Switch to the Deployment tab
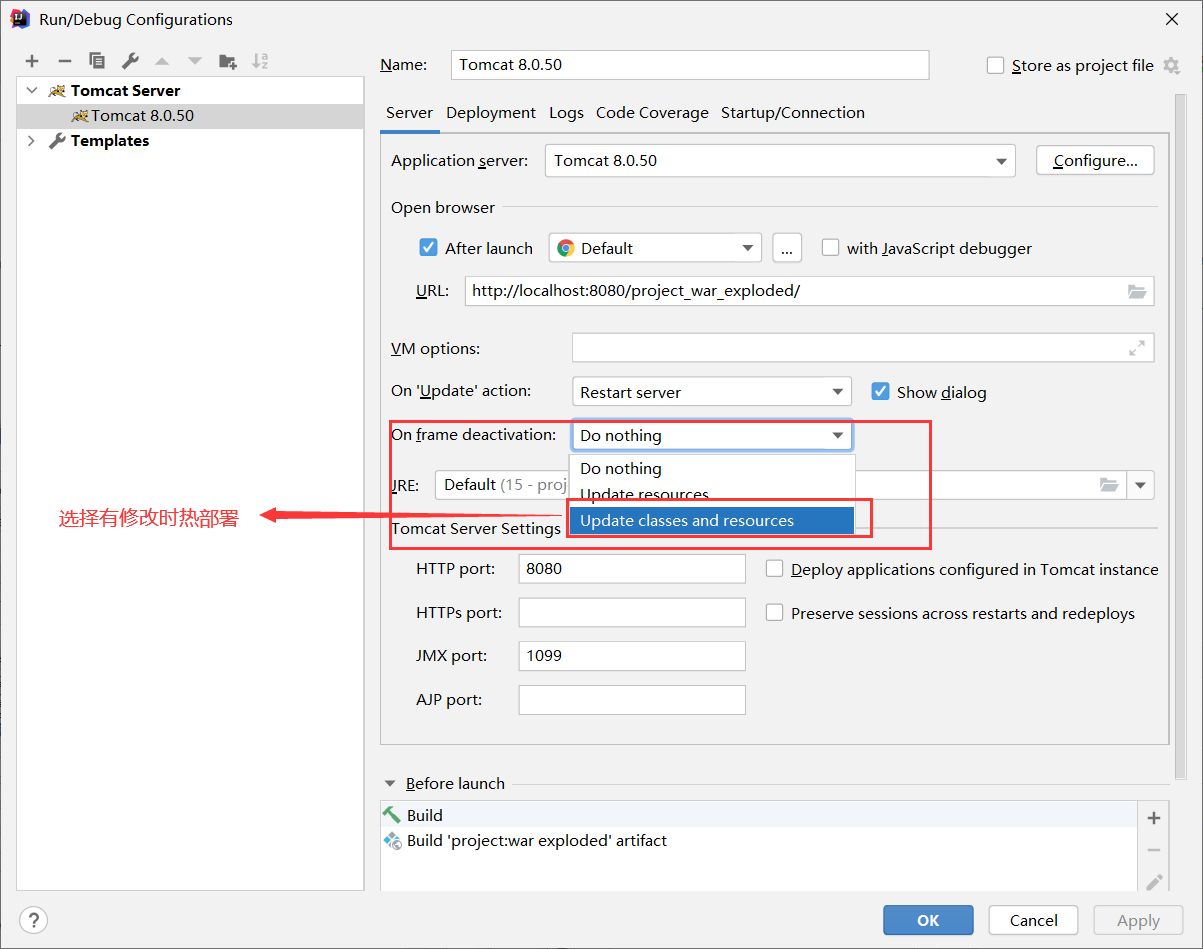Viewport: 1203px width, 949px height. [491, 113]
